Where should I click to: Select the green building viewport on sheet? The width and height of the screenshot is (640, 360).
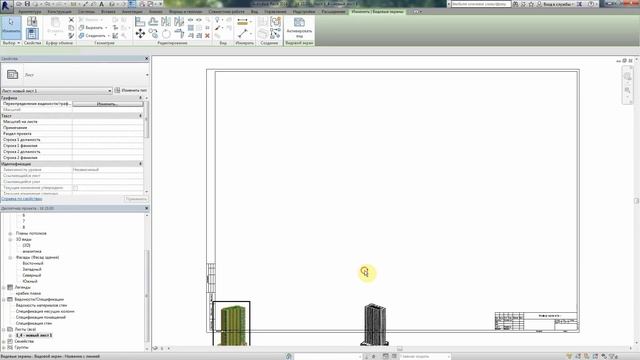pyautogui.click(x=231, y=323)
